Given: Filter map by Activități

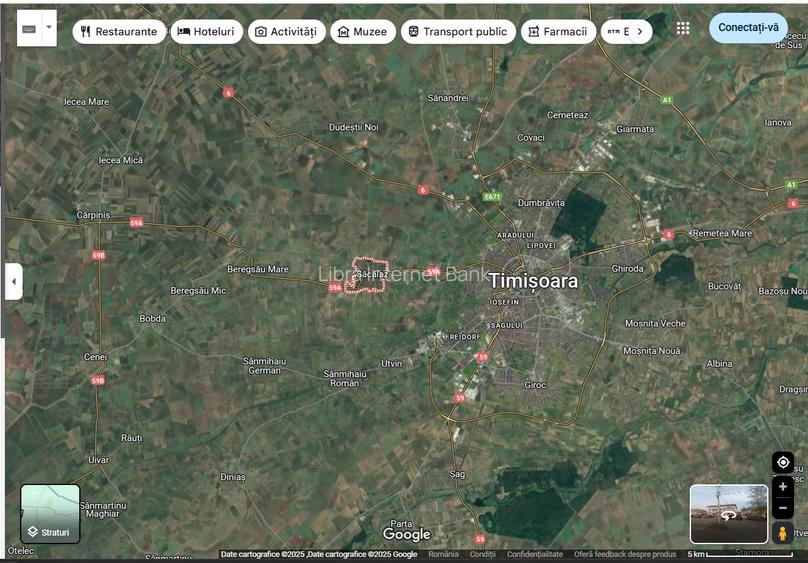Looking at the screenshot, I should [x=285, y=32].
